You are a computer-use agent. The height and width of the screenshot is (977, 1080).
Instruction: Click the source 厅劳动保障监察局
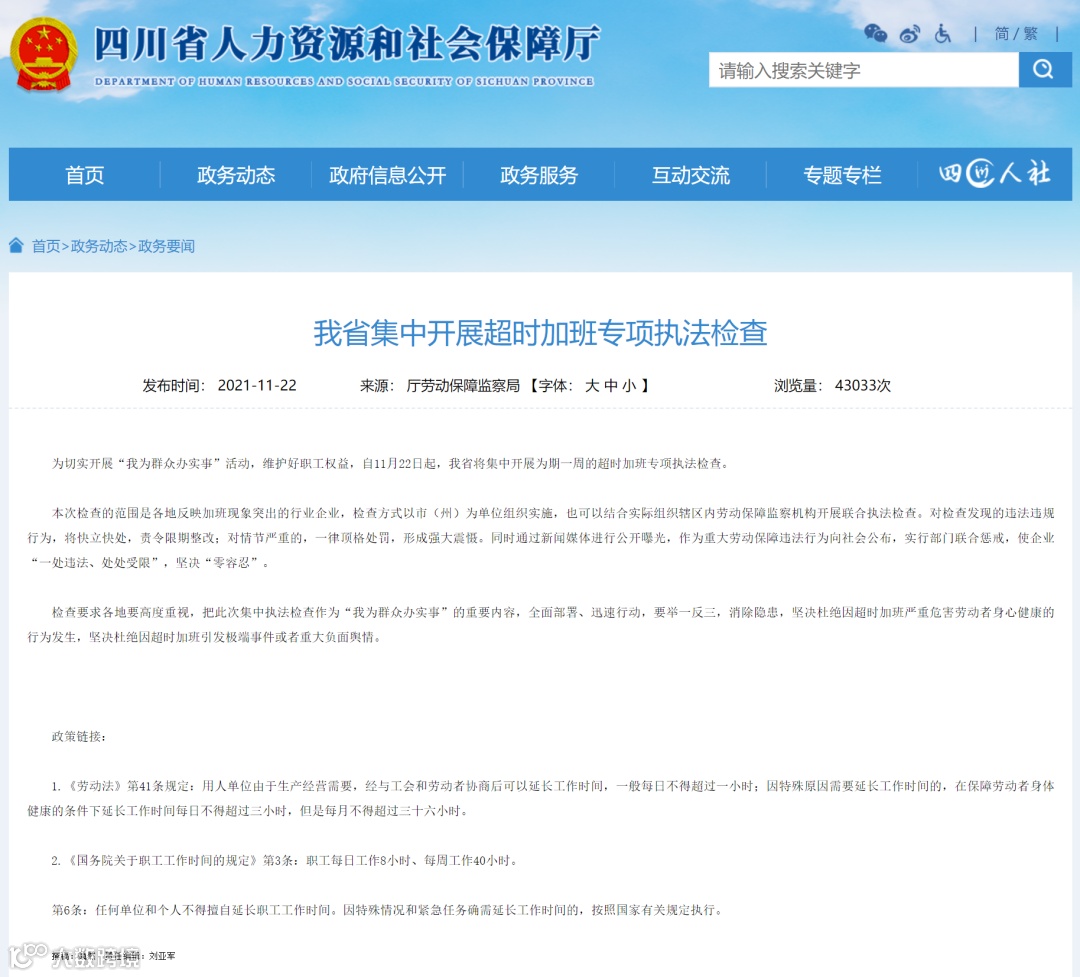tap(463, 385)
